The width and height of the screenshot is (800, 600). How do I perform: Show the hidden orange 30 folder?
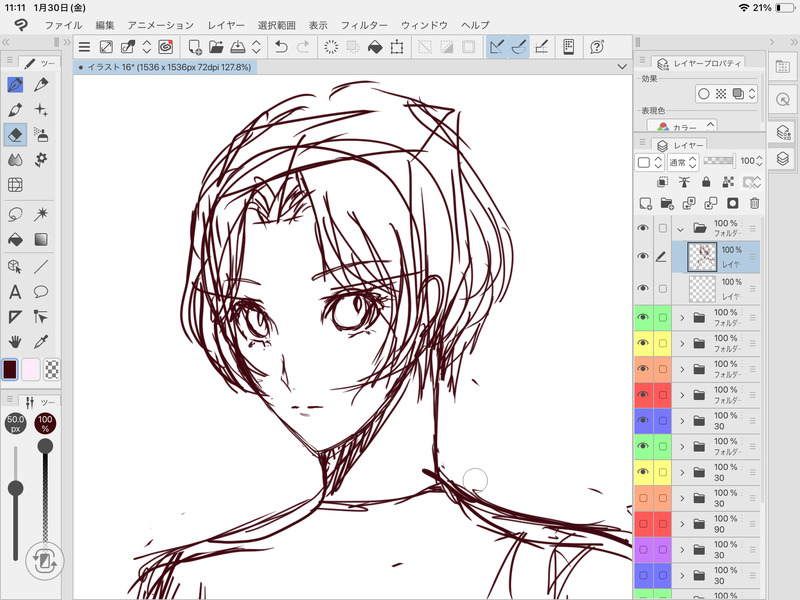643,497
